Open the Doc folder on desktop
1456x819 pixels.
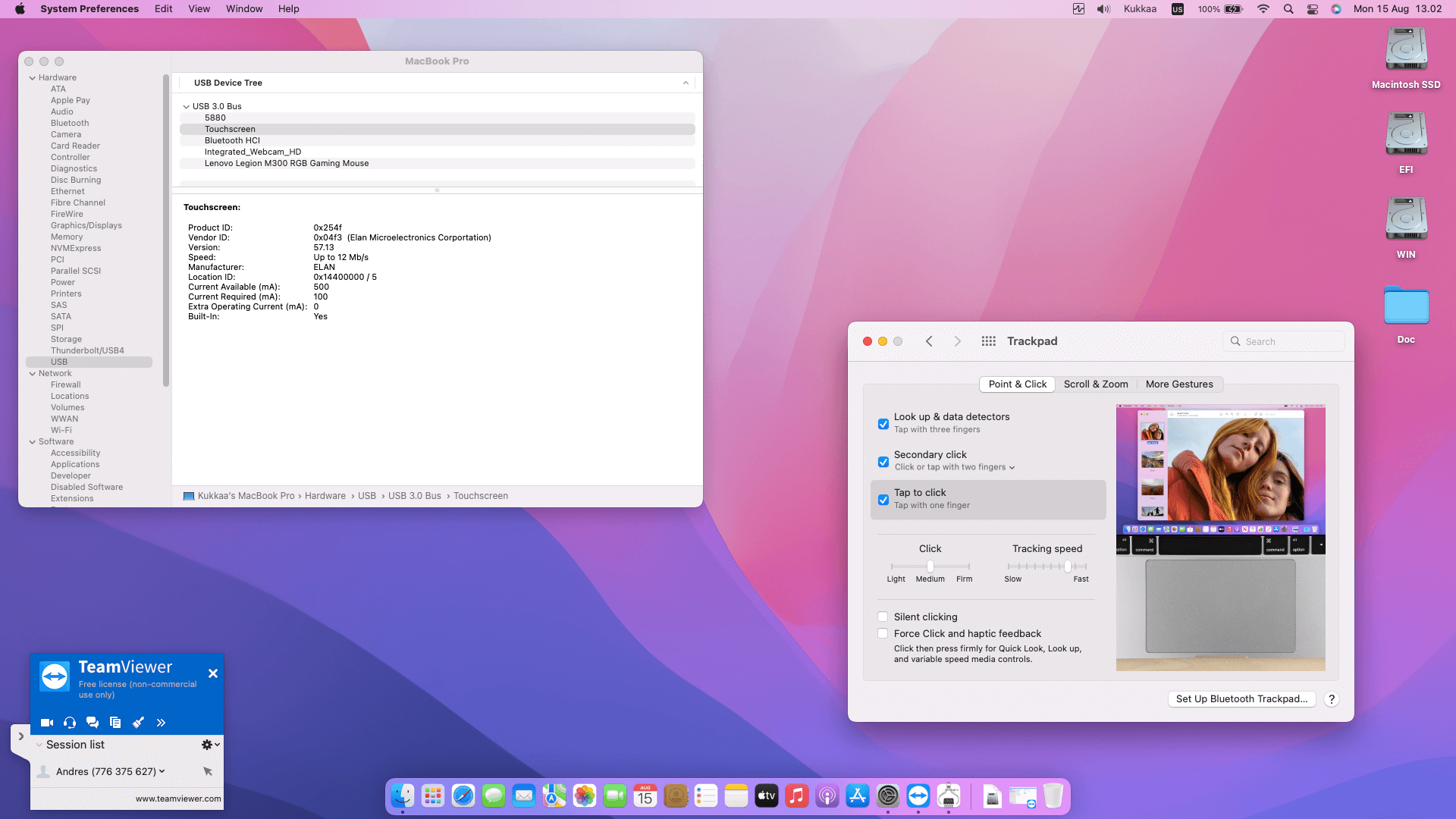[x=1406, y=306]
